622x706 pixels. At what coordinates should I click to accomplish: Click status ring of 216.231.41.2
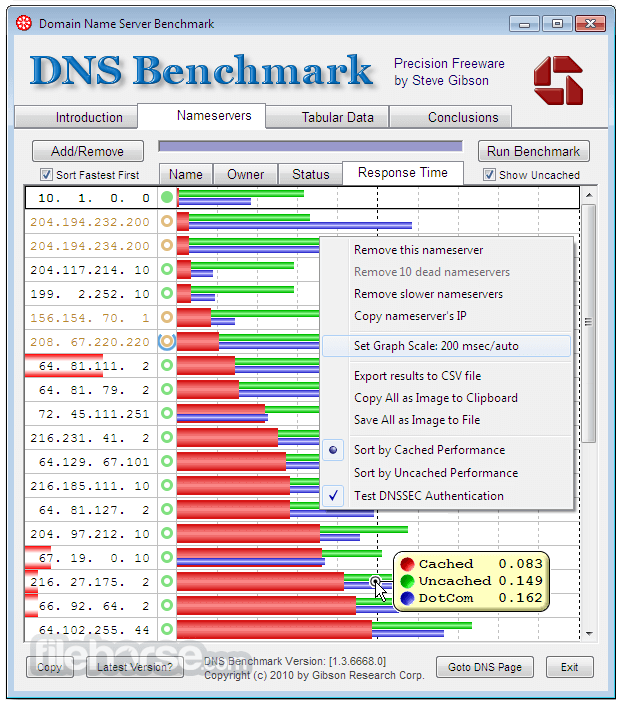click(167, 437)
